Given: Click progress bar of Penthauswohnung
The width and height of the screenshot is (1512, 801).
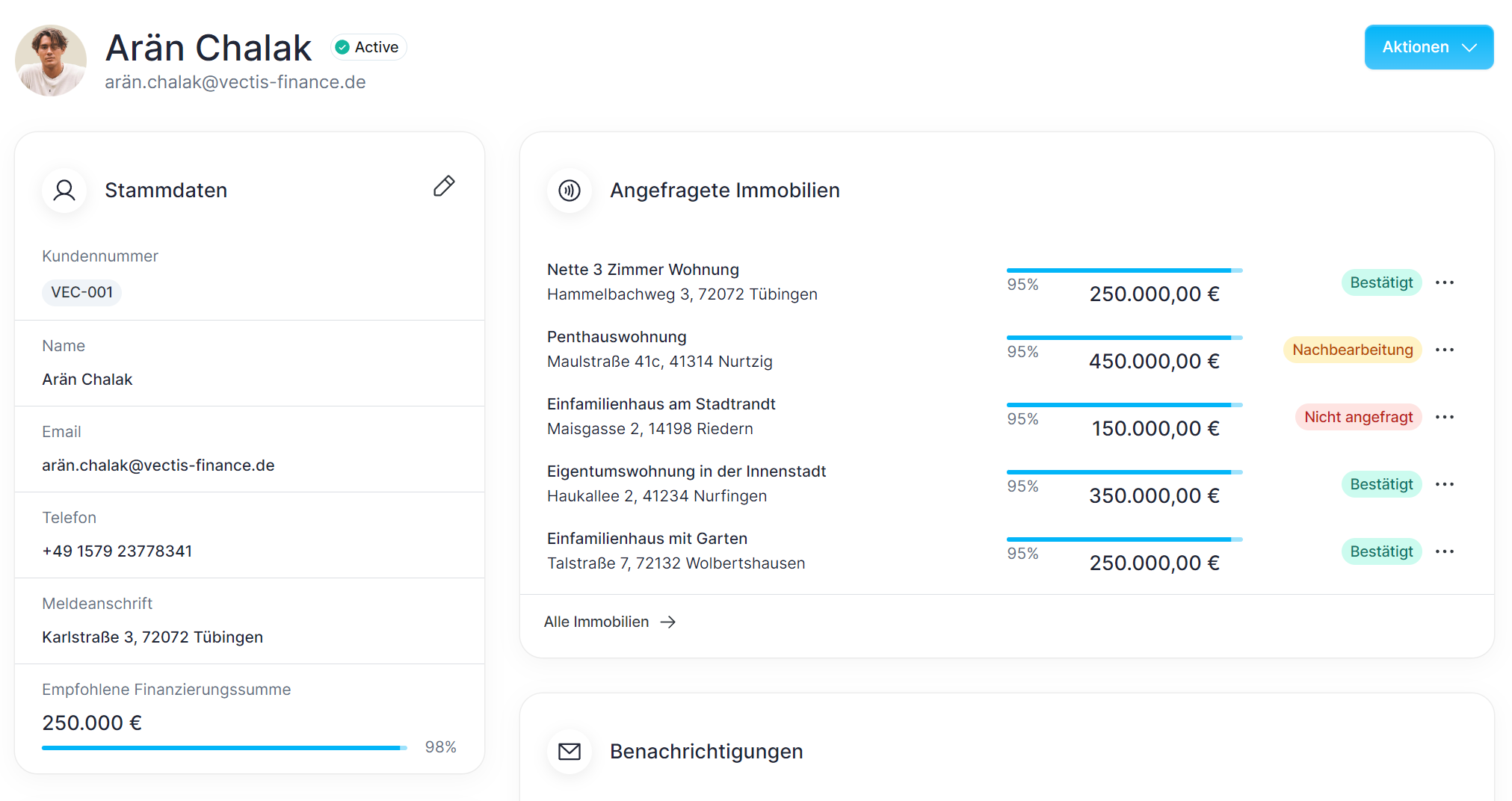Looking at the screenshot, I should tap(1124, 338).
